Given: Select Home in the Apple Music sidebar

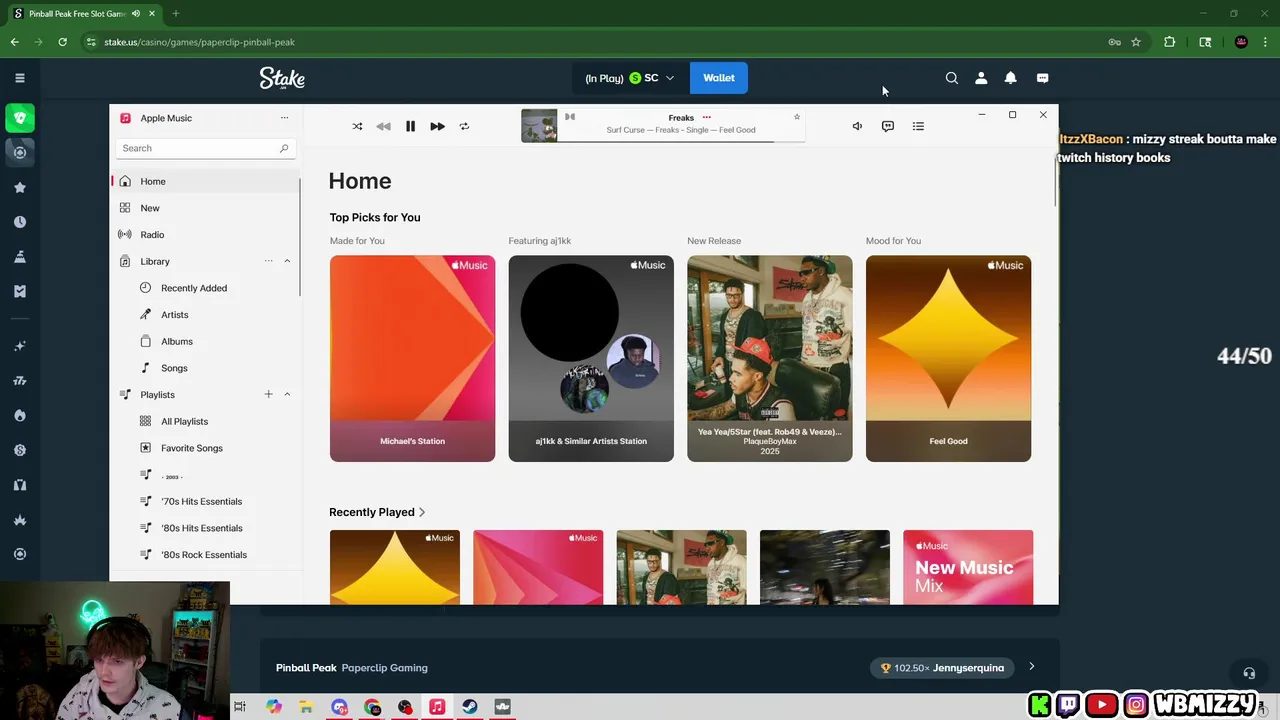Looking at the screenshot, I should (205, 181).
